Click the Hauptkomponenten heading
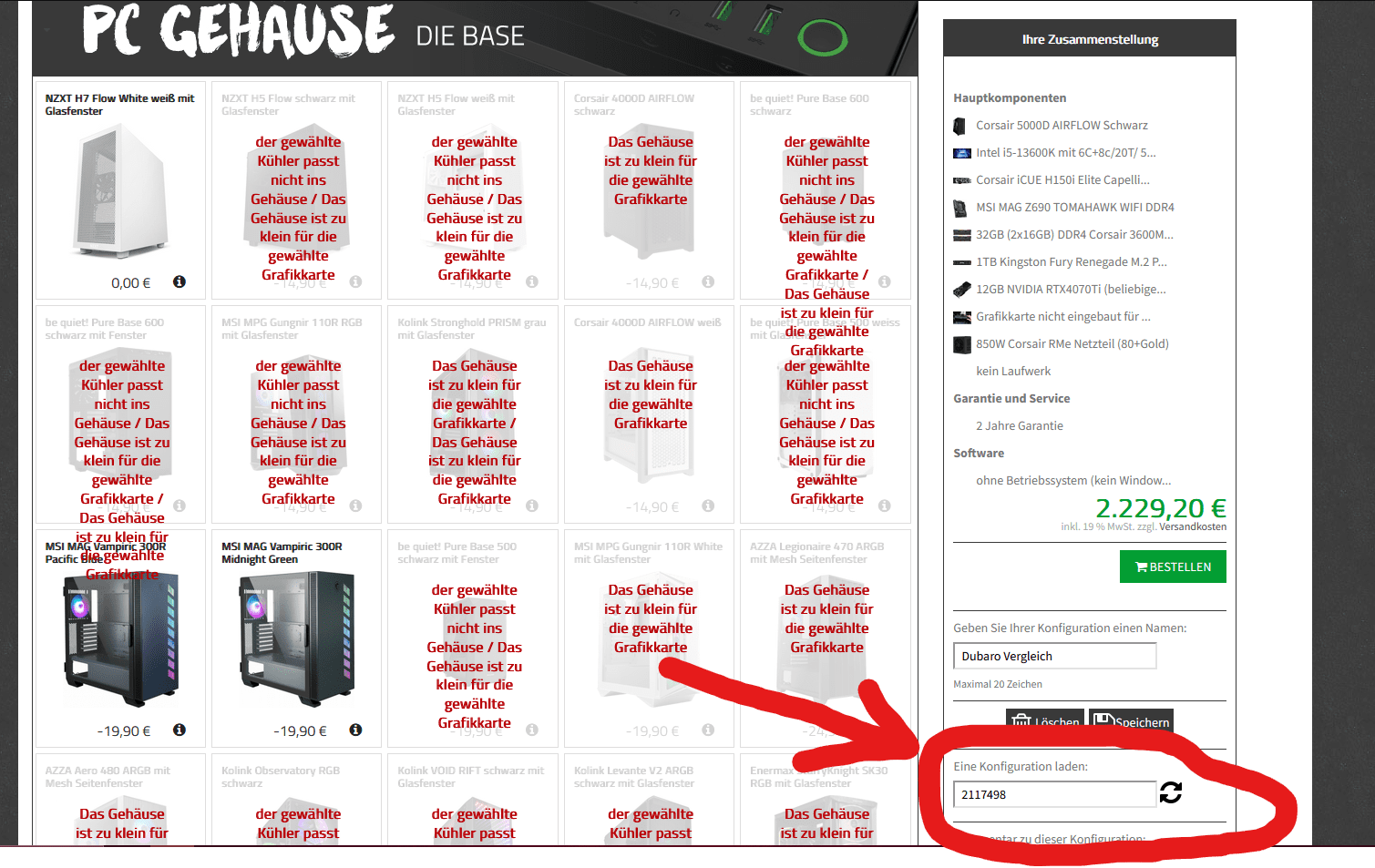This screenshot has width=1375, height=868. (x=1010, y=98)
